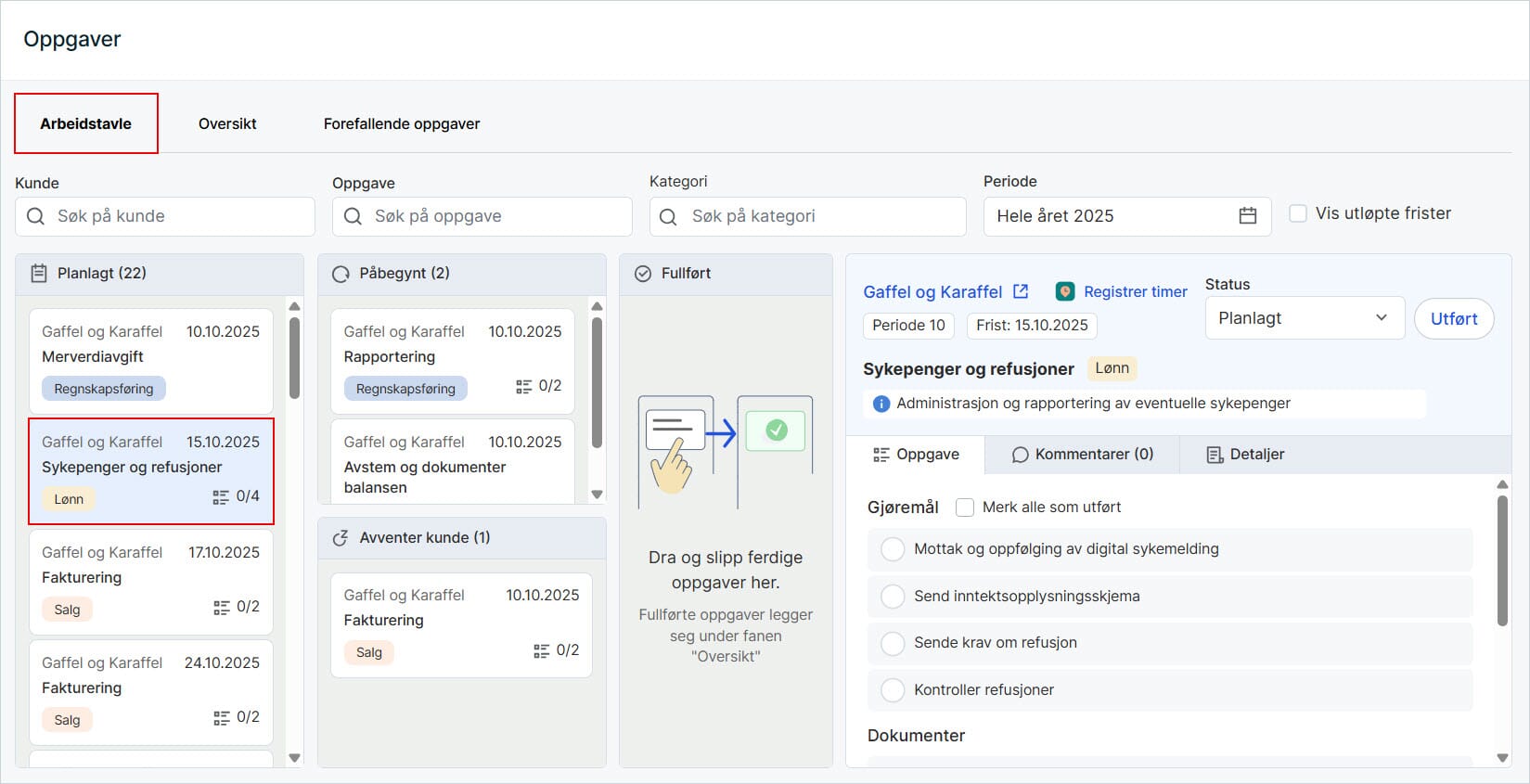Click the Registrer timer badge icon
Viewport: 1530px width, 784px height.
pyautogui.click(x=1065, y=291)
